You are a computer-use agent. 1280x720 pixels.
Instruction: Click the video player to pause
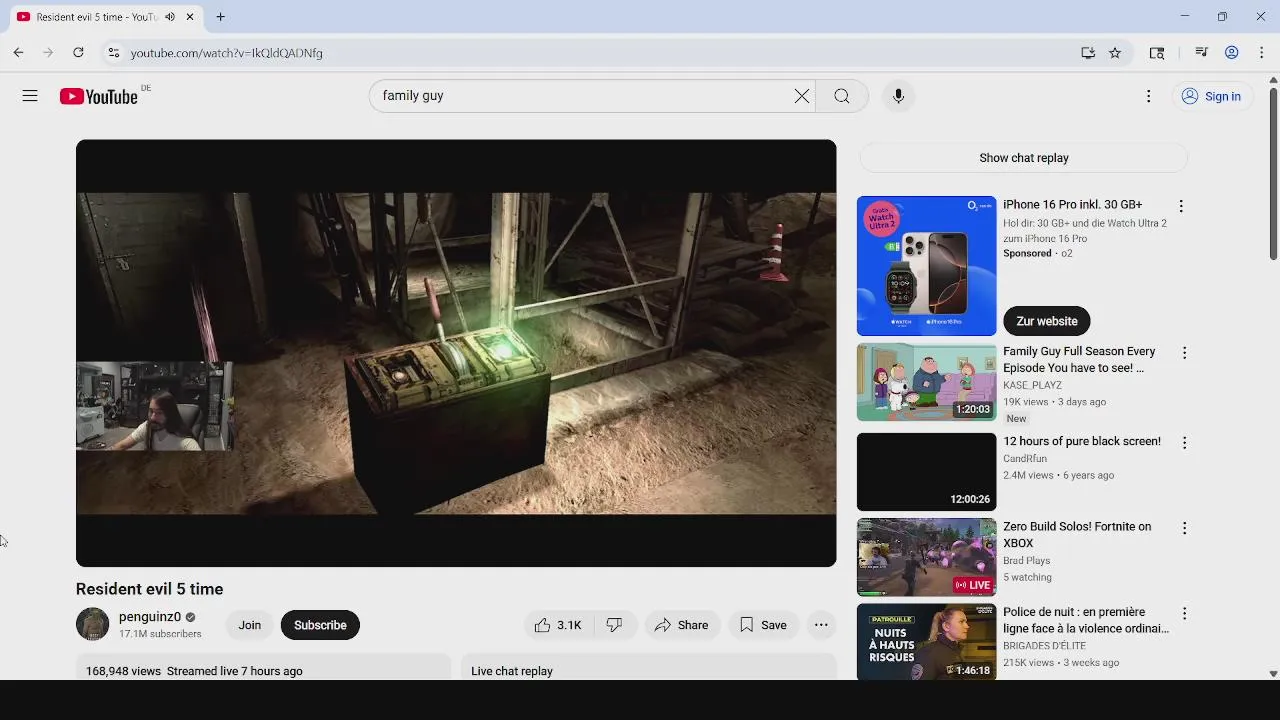point(456,353)
